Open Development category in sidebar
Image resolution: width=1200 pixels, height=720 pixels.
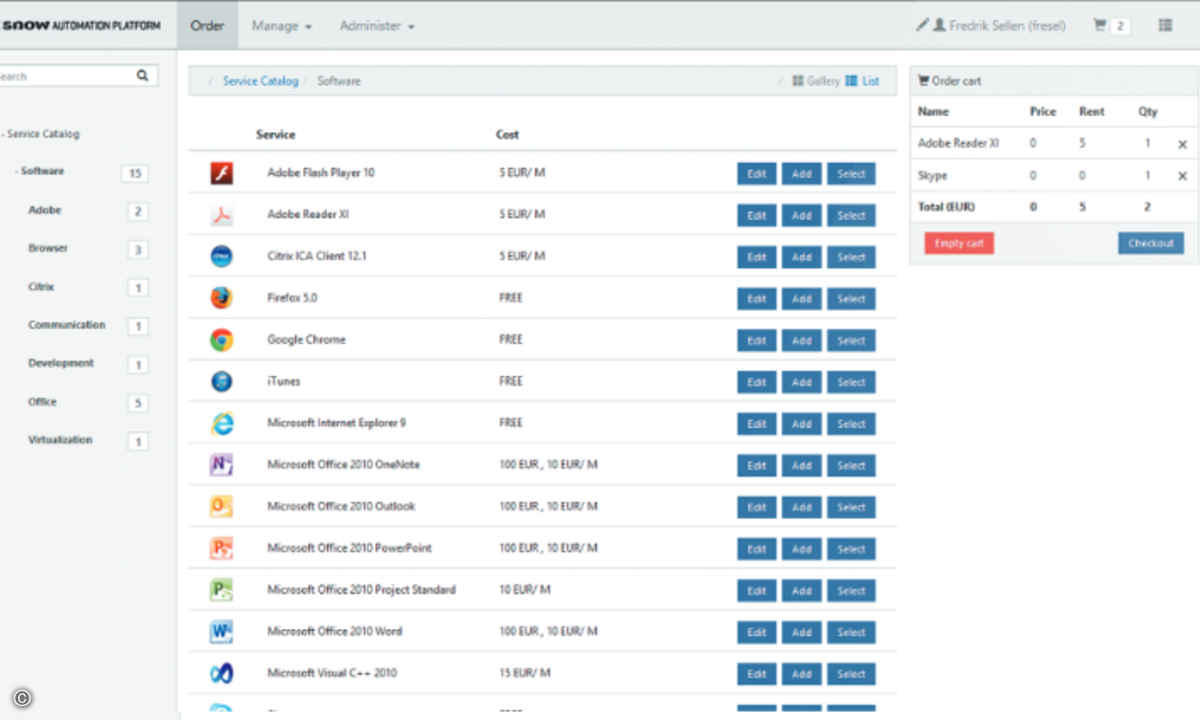[61, 364]
